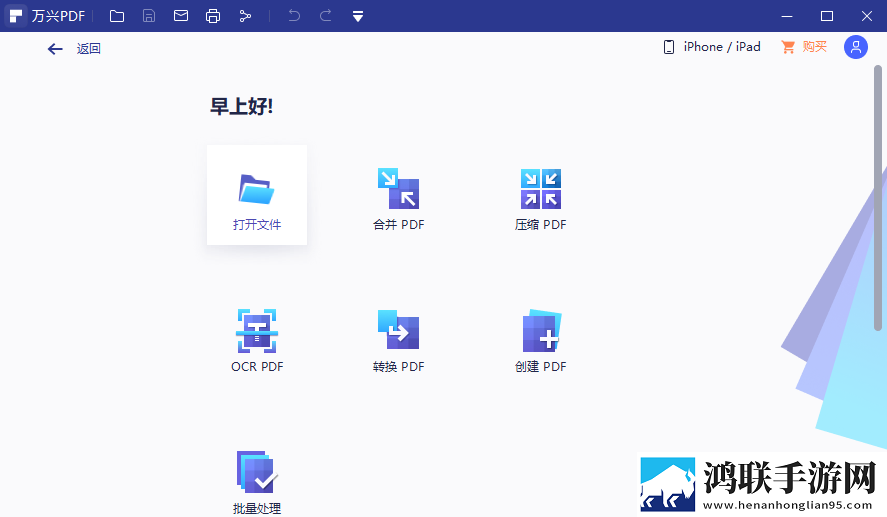The image size is (887, 517).
Task: Click the share icon in toolbar
Action: pyautogui.click(x=245, y=16)
